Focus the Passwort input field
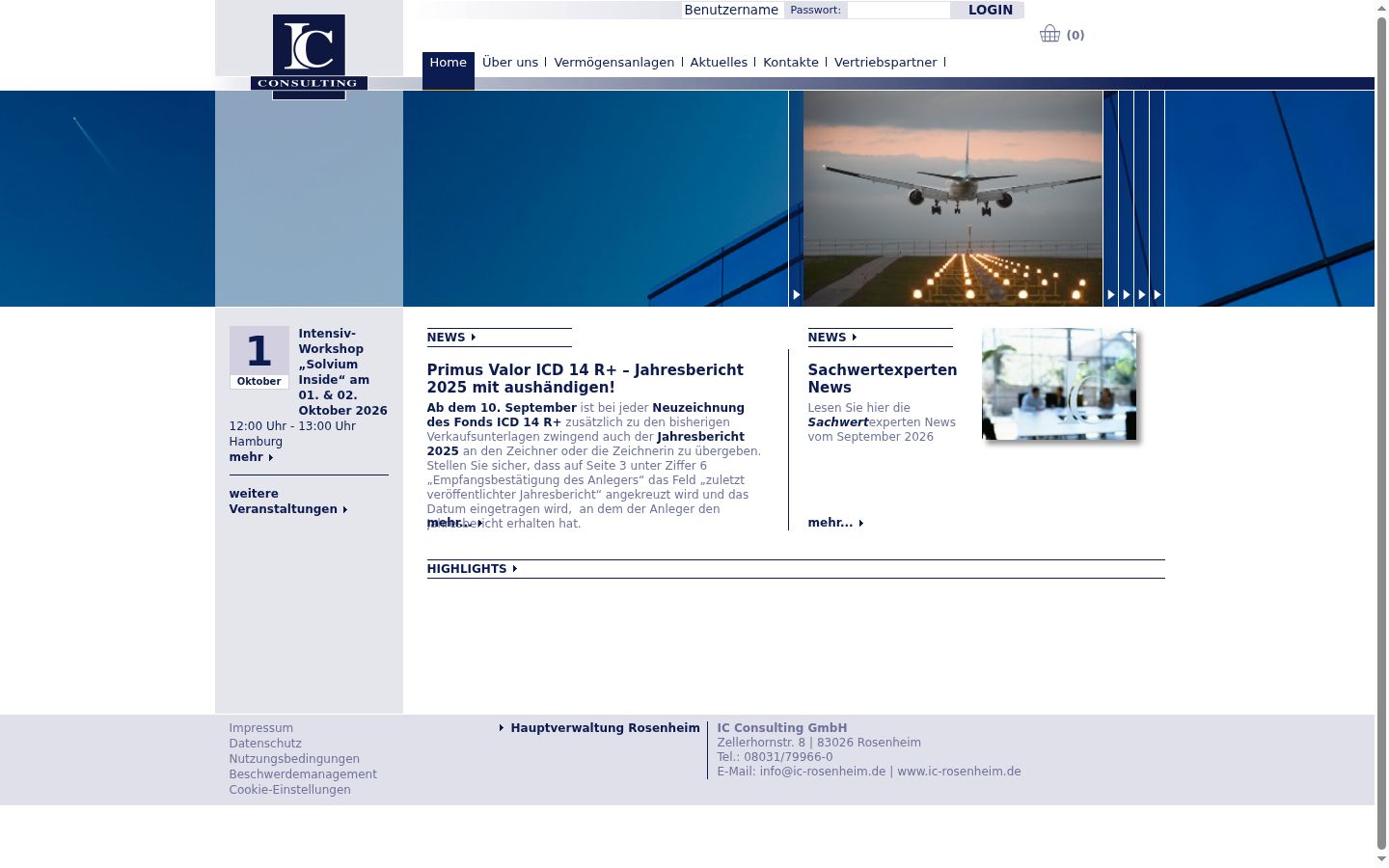Screen dimensions: 1389x868 (898, 10)
